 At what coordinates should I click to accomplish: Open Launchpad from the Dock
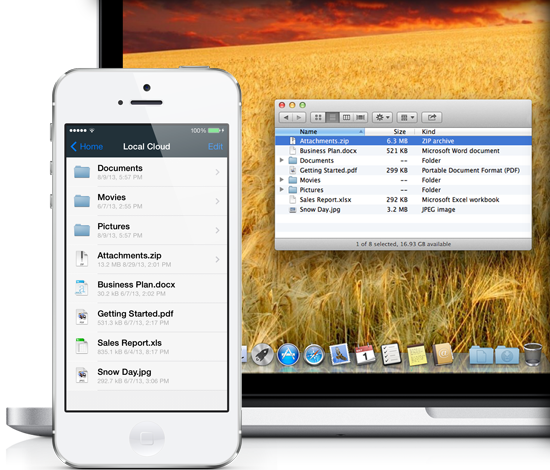262,355
